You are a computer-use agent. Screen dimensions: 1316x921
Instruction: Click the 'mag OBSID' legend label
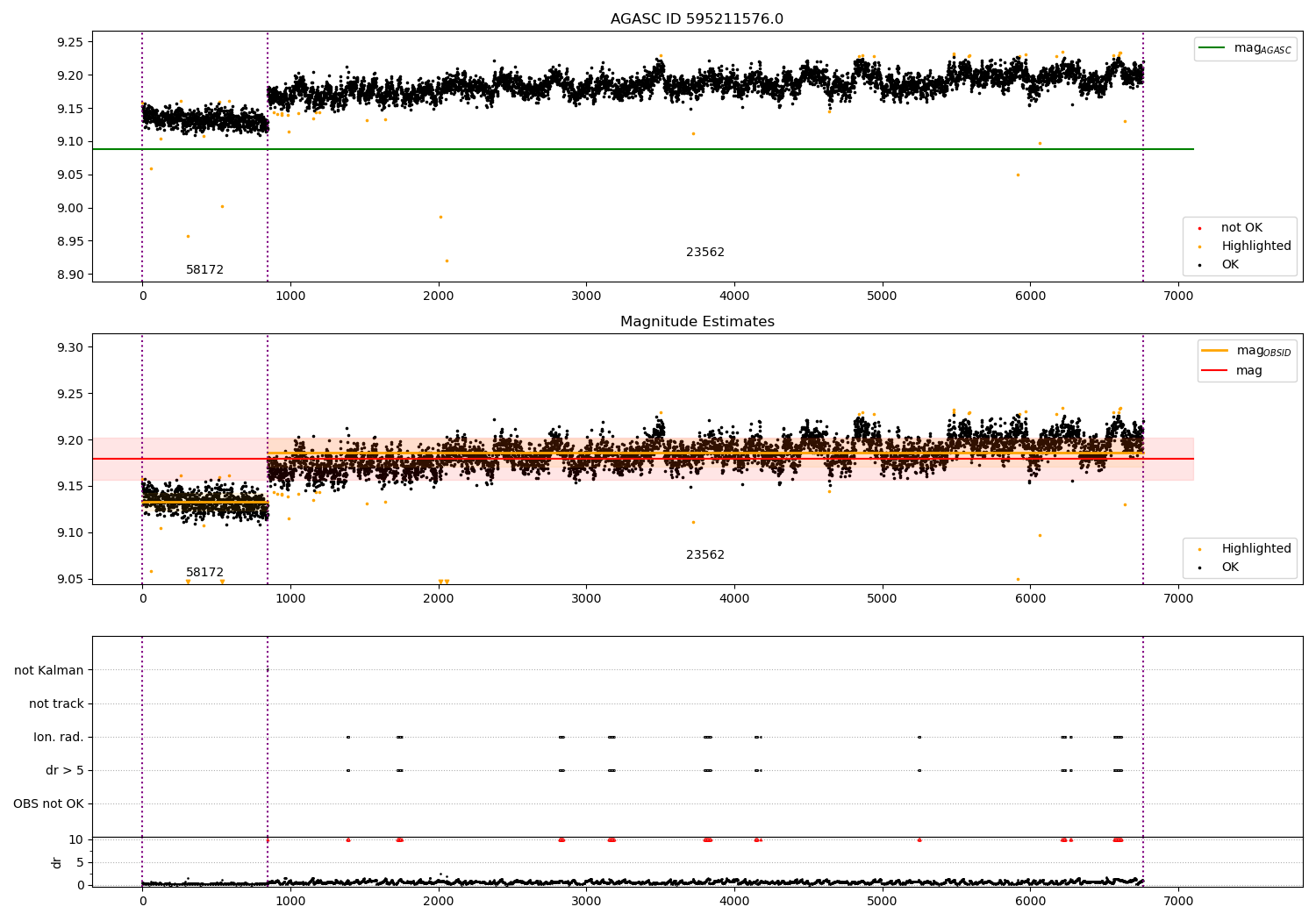click(x=1264, y=351)
